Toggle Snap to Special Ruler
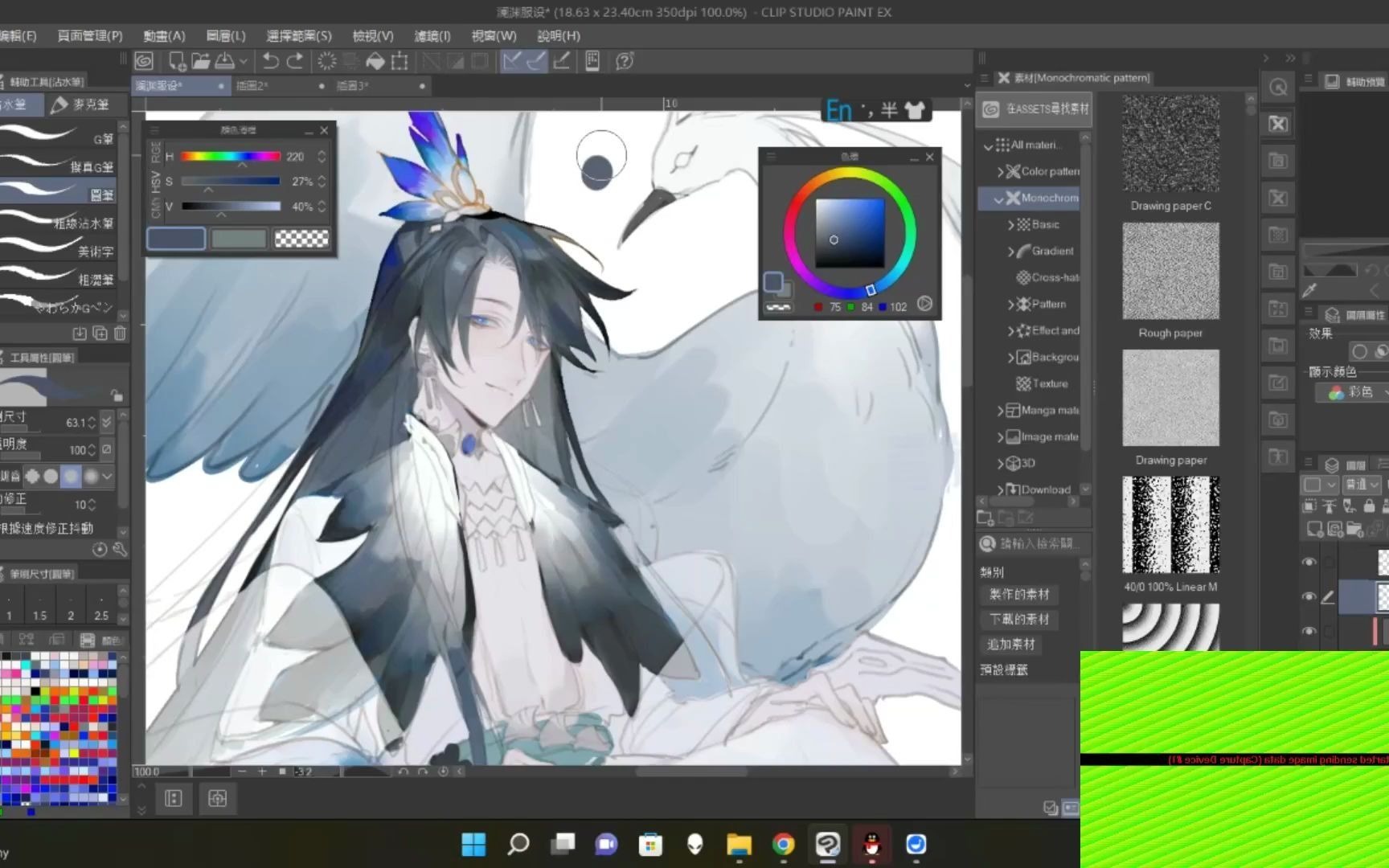 point(536,61)
